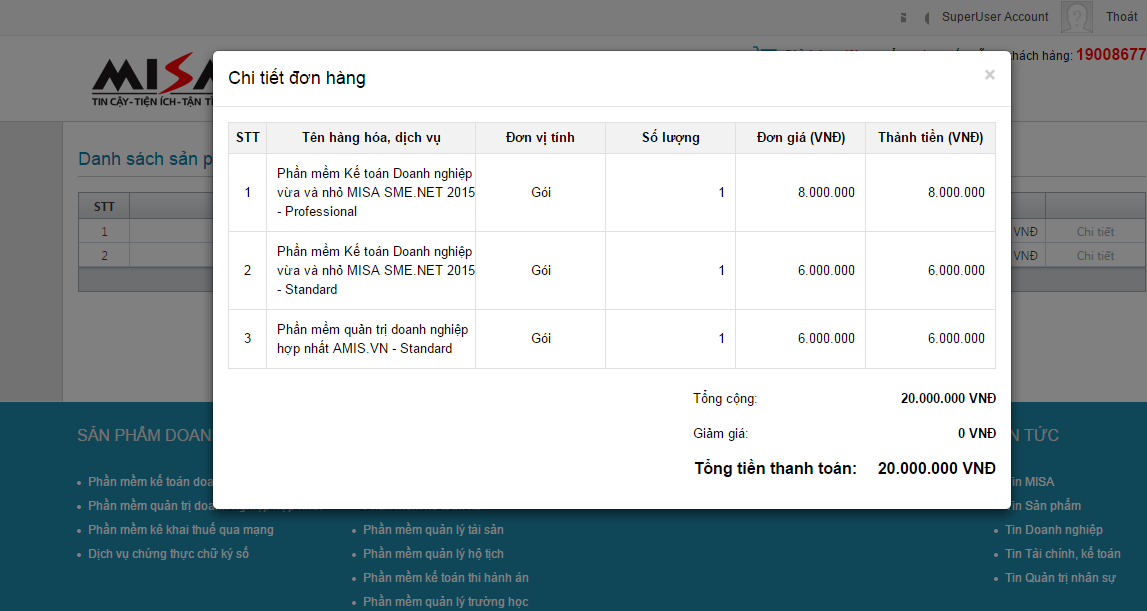Click the Tên hàng hóa, dịch vụ column header
The image size is (1147, 611).
371,138
